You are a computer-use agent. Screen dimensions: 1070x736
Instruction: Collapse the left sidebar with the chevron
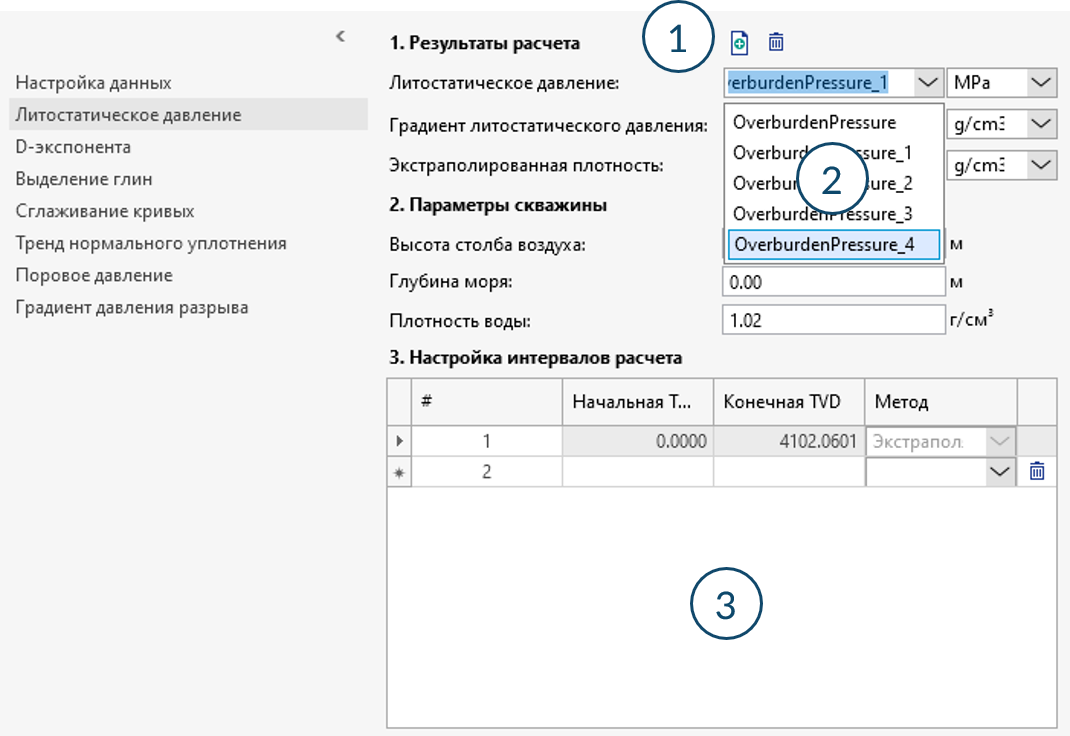(x=341, y=36)
